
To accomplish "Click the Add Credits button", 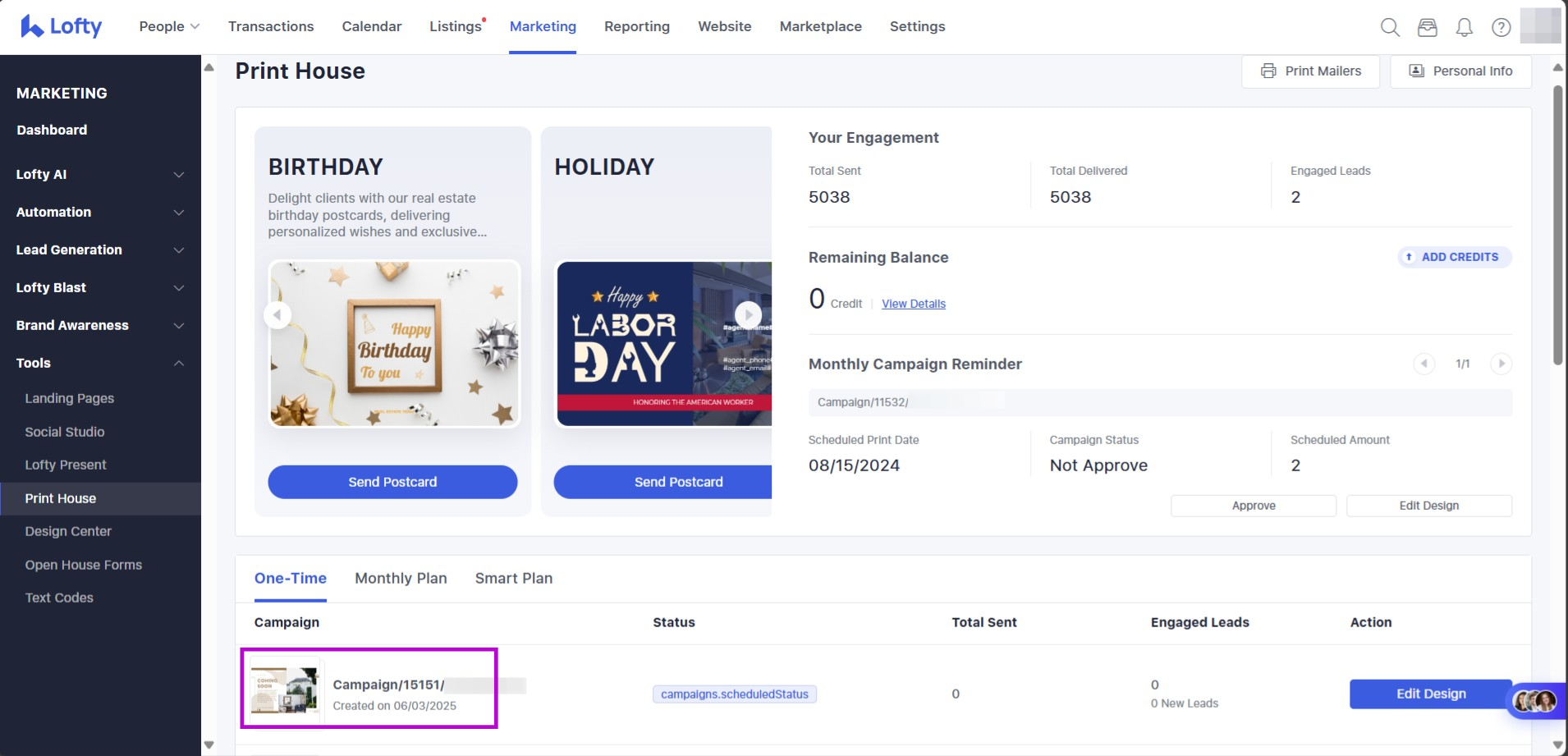I will (x=1455, y=257).
